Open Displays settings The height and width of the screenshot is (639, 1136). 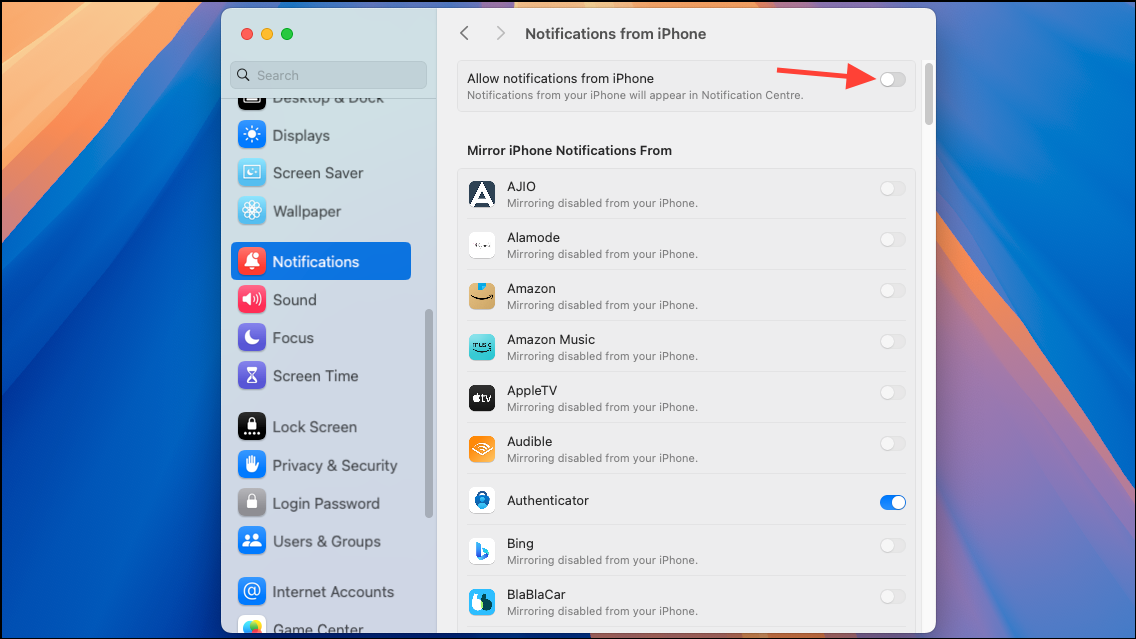coord(321,135)
